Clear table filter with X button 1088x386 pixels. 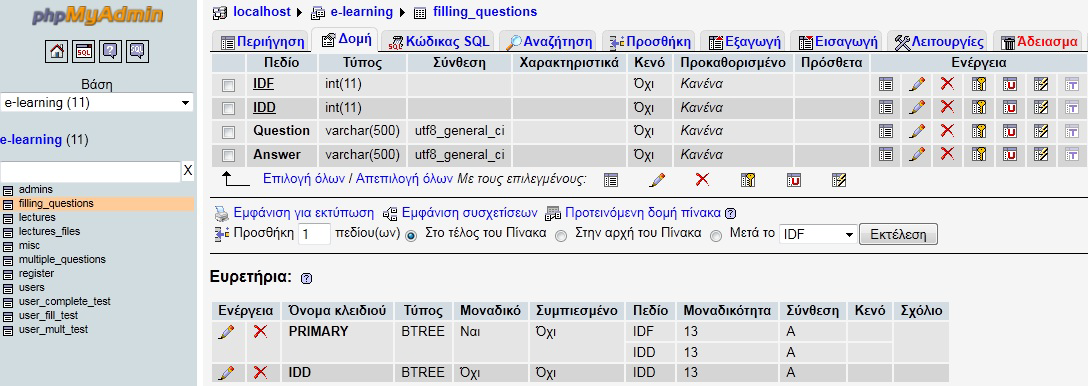click(x=188, y=171)
